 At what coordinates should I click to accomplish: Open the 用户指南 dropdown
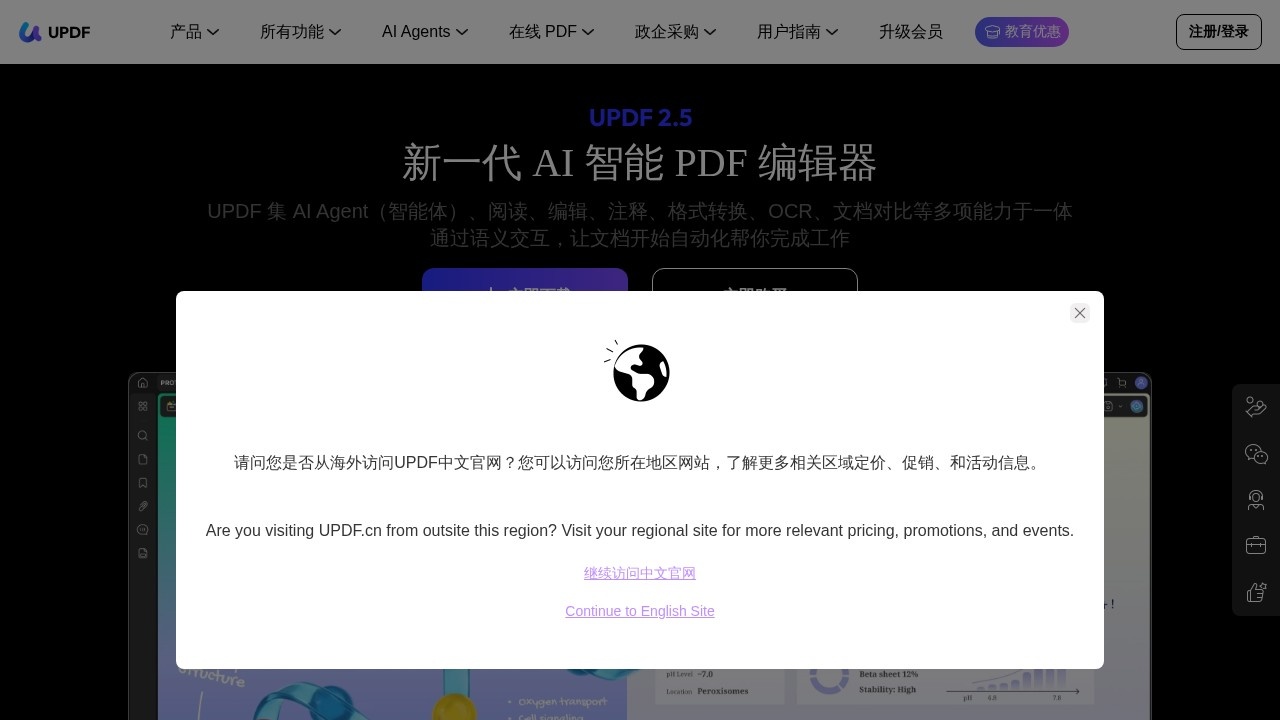click(x=798, y=32)
